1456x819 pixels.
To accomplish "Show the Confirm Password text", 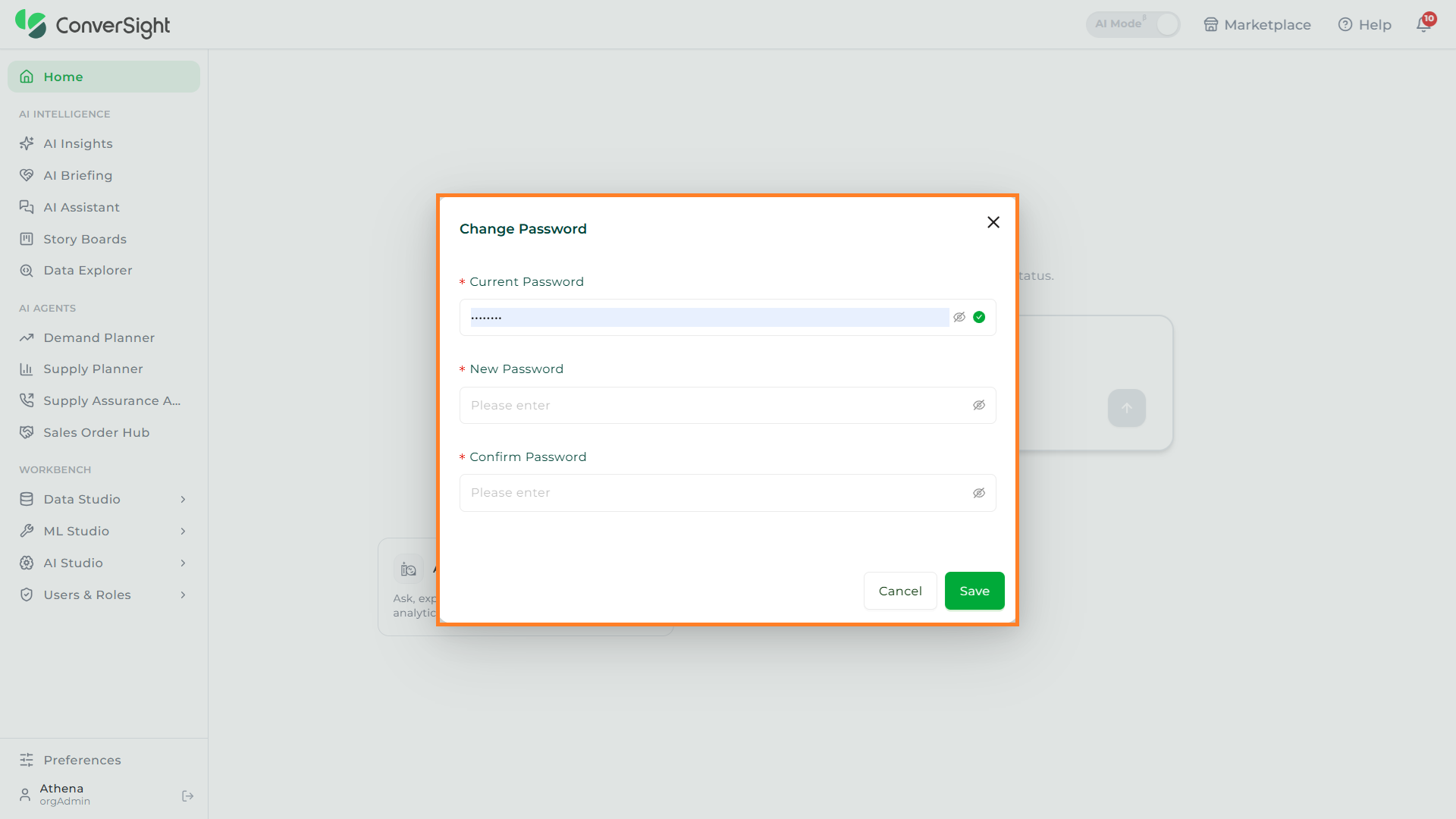I will click(x=979, y=493).
